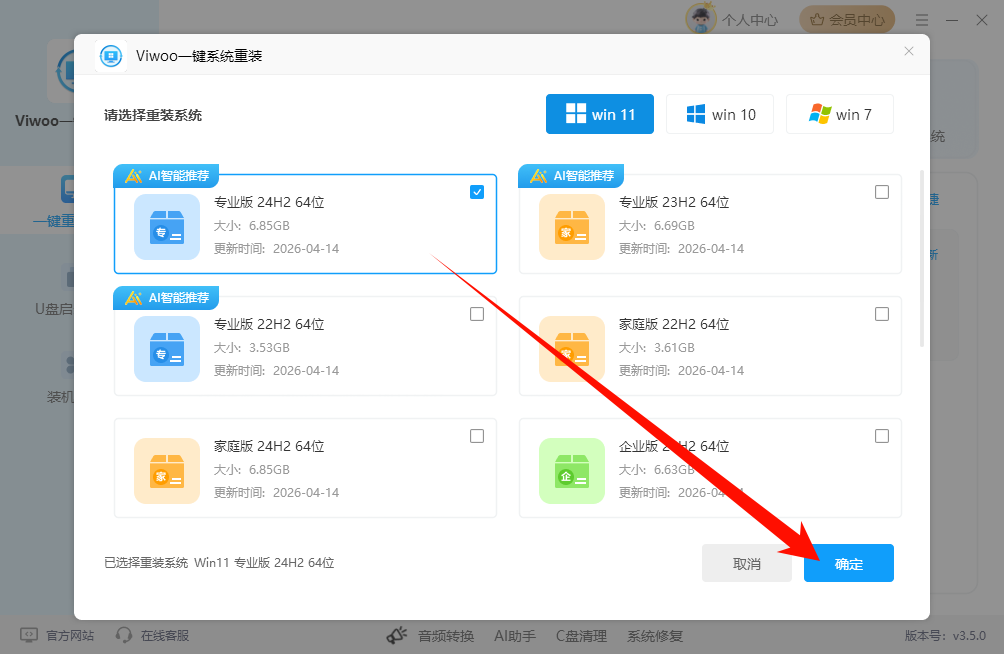Select 家庭版 24H2 64位 title text
Screen dimensions: 1004x654
point(269,446)
